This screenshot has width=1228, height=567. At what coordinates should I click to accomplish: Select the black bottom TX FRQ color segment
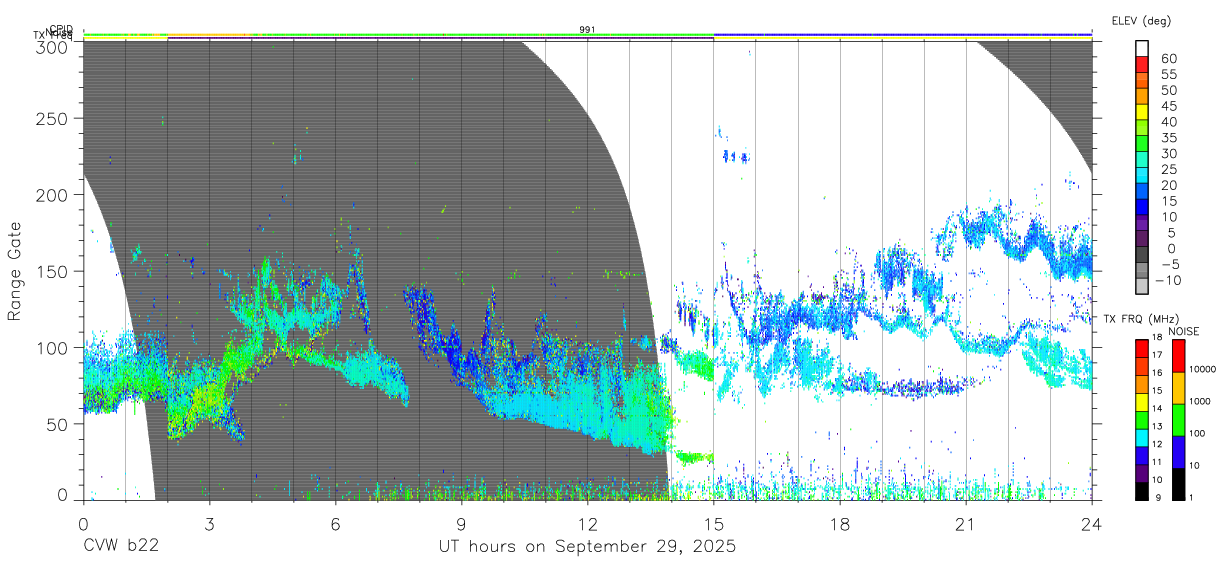1142,491
